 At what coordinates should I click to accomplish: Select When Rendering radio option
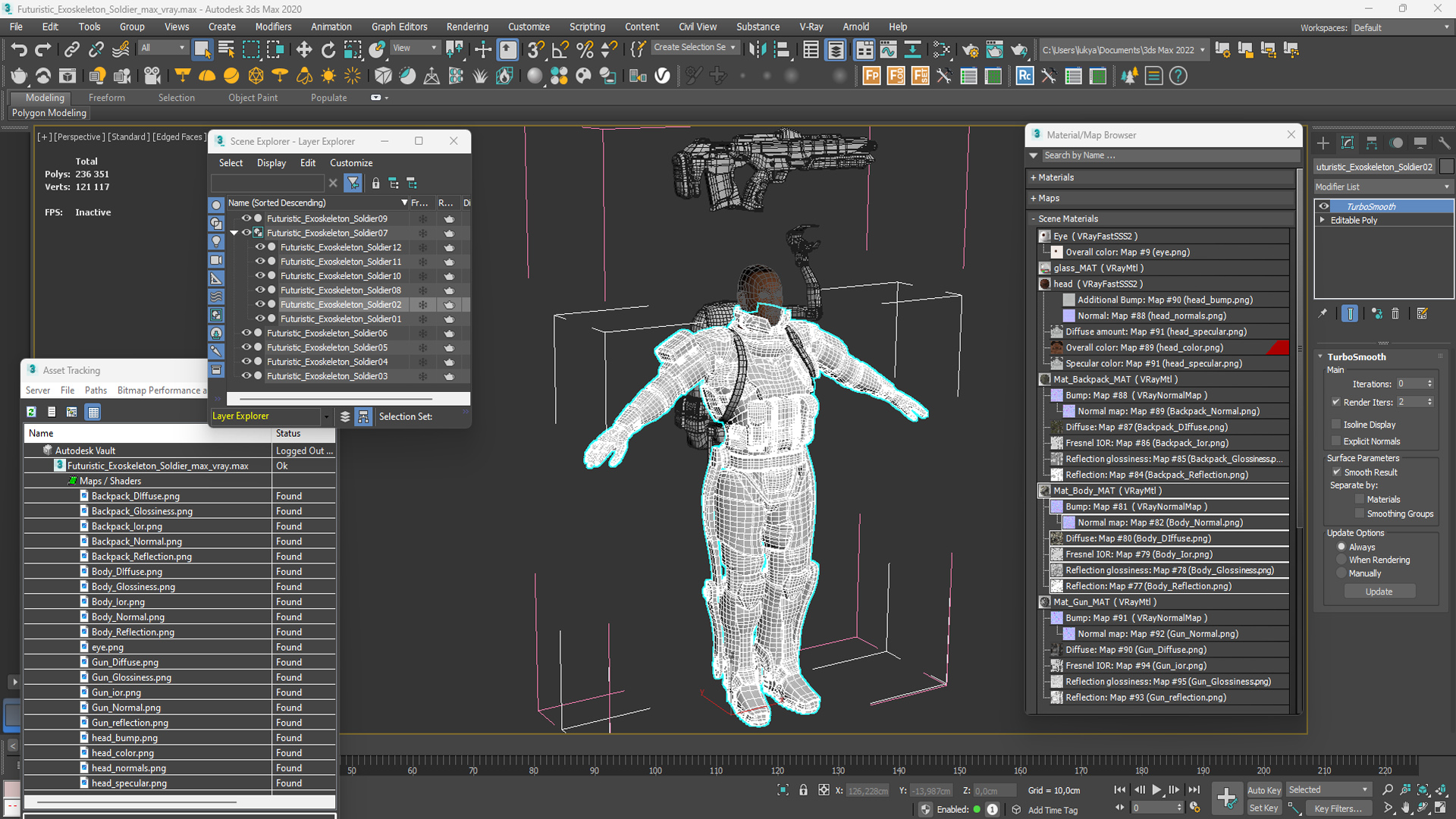tap(1341, 560)
